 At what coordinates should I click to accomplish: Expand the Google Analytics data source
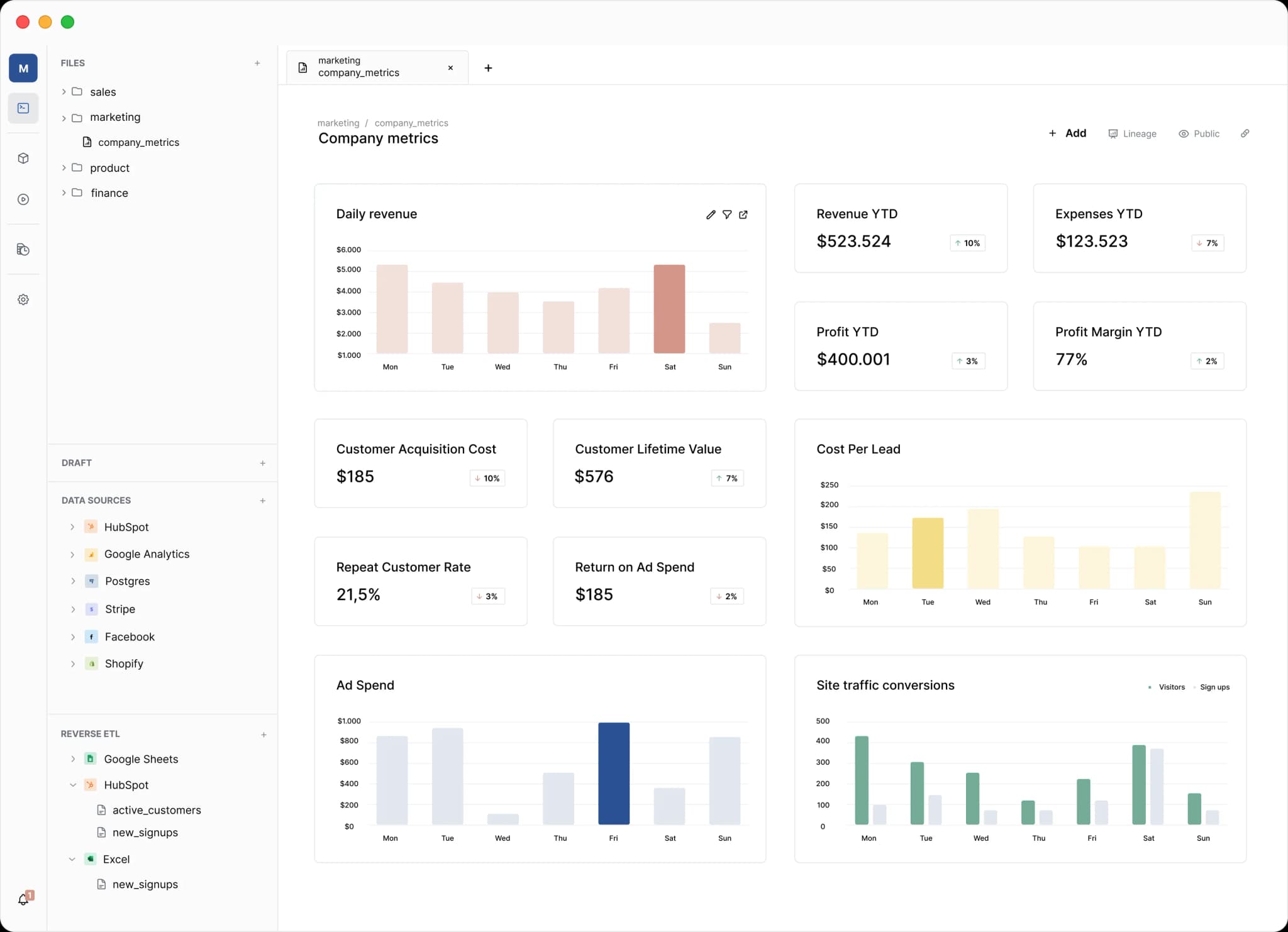click(72, 554)
